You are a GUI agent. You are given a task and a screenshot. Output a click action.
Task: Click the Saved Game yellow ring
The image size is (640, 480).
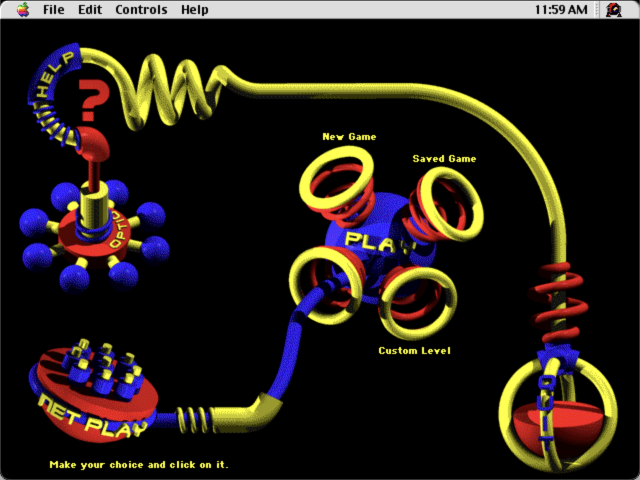click(x=451, y=203)
